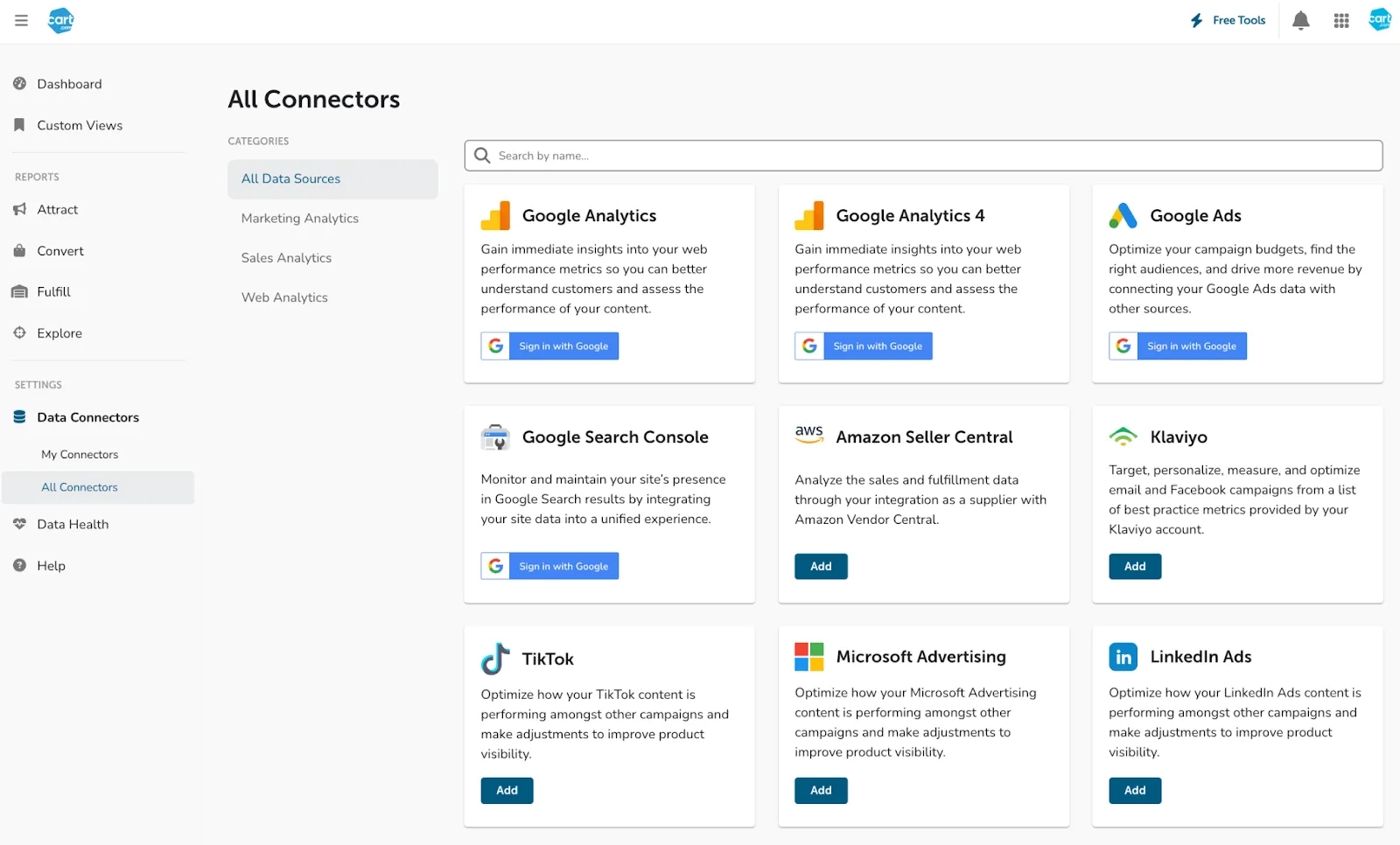Click the Convert bag icon
The image size is (1400, 845).
click(19, 250)
